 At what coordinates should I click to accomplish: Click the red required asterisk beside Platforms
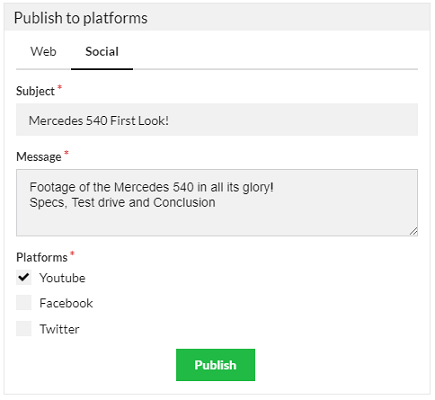[72, 254]
